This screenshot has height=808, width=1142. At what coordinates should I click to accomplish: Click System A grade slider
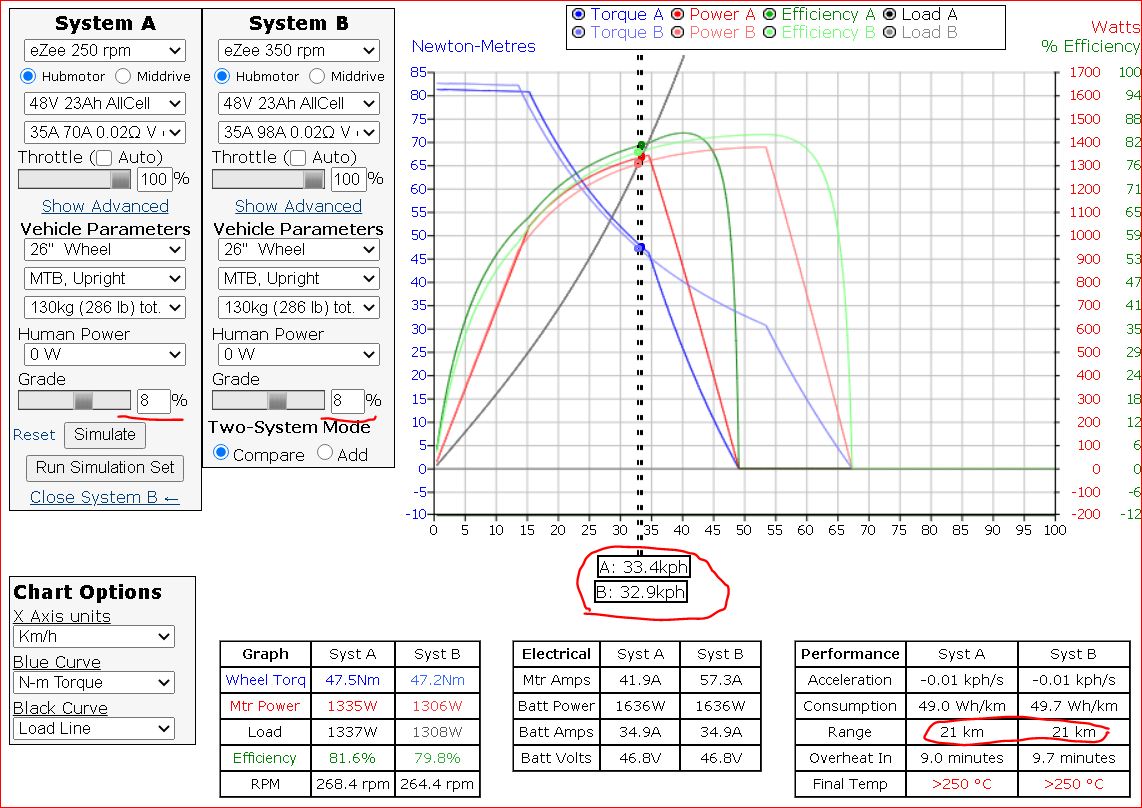74,400
